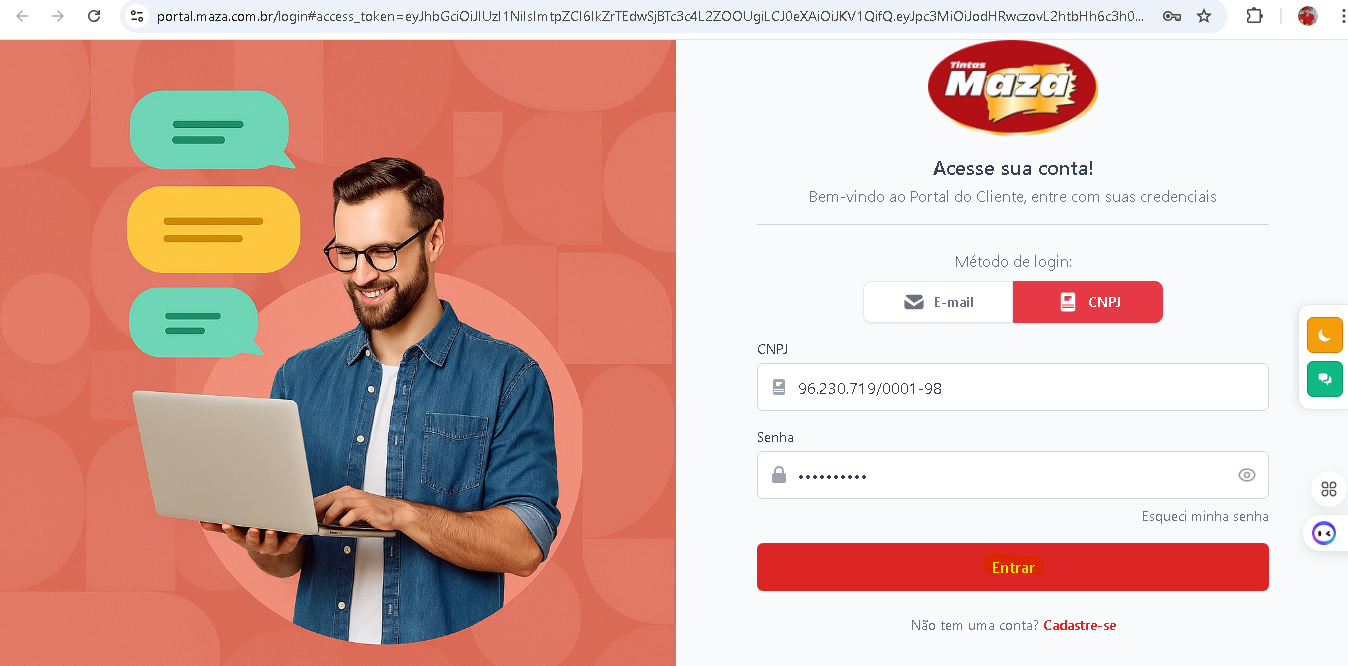Select E-mail as the login method
Screen dimensions: 1348x666
click(x=938, y=302)
